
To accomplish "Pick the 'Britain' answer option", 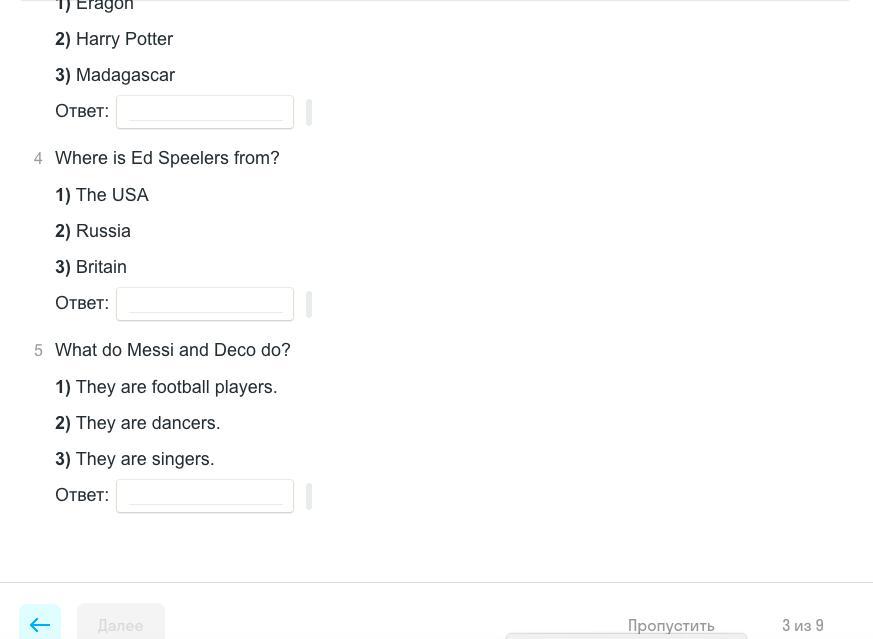I will [101, 267].
